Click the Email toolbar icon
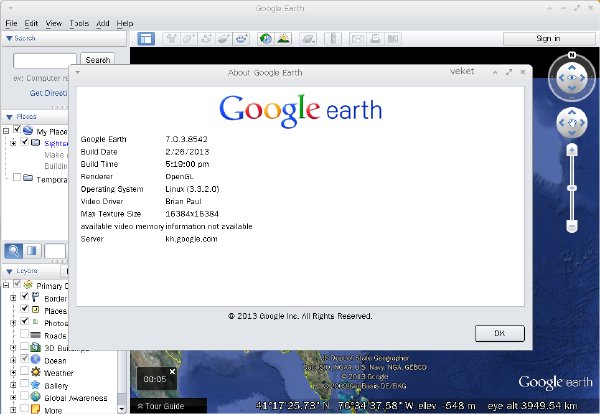This screenshot has height=414, width=600. tap(357, 39)
